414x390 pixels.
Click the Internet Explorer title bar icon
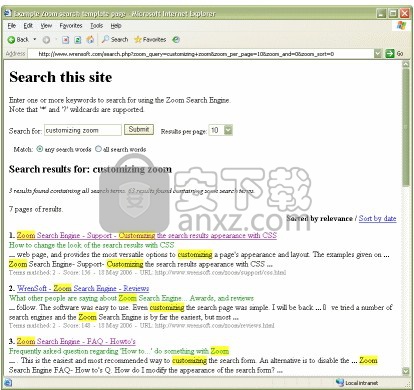8,14
